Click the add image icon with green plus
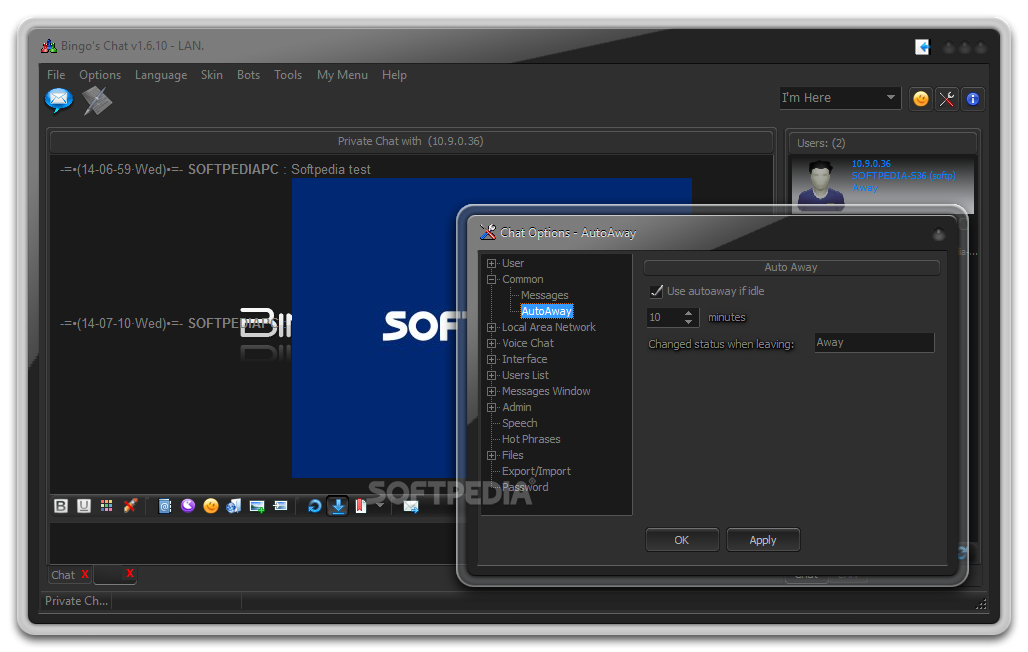This screenshot has width=1028, height=652. click(257, 506)
